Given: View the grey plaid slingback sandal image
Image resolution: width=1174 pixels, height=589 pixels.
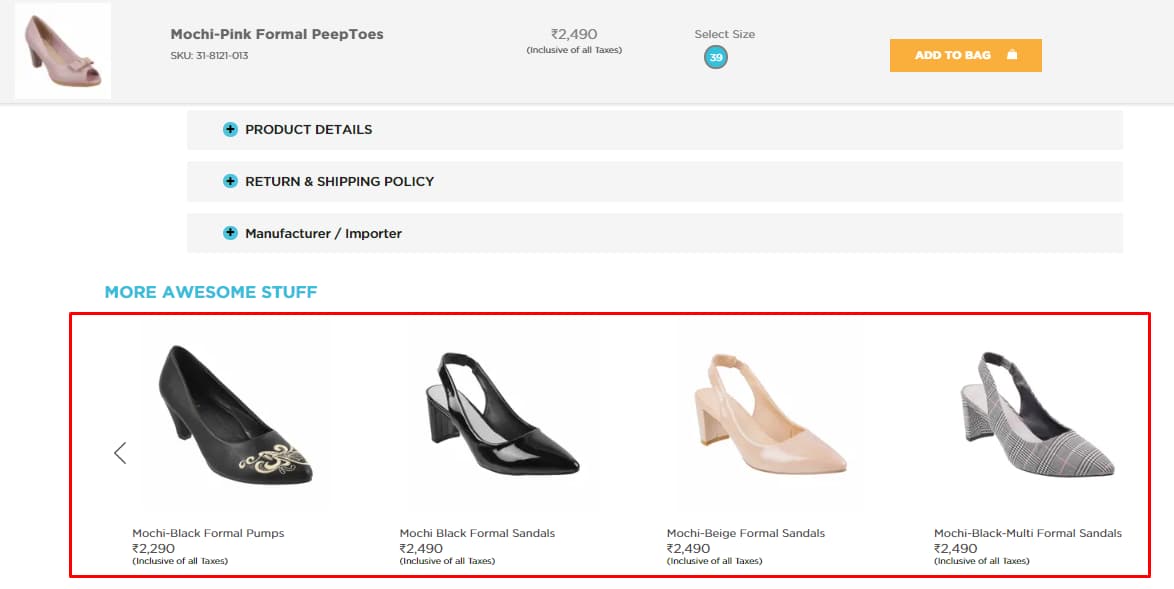Looking at the screenshot, I should coord(1037,417).
